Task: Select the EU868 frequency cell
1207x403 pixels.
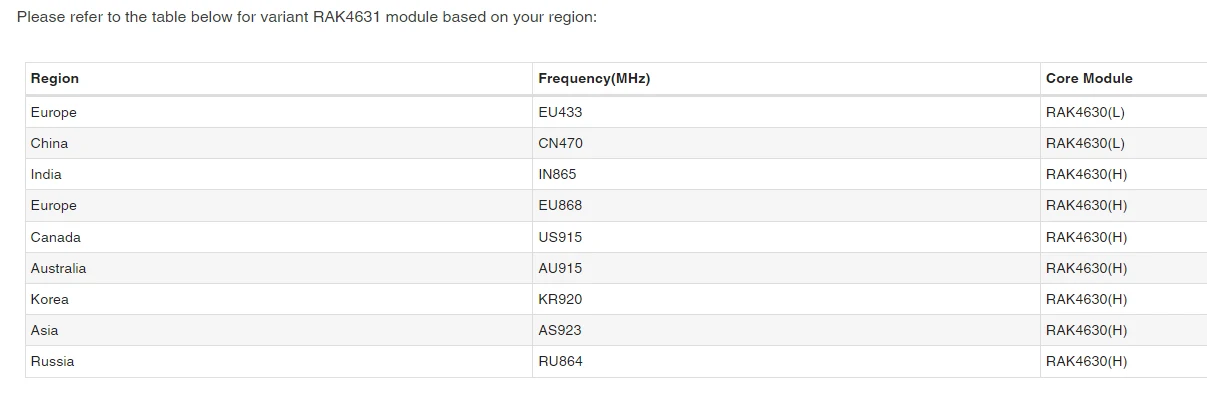Action: click(x=560, y=205)
